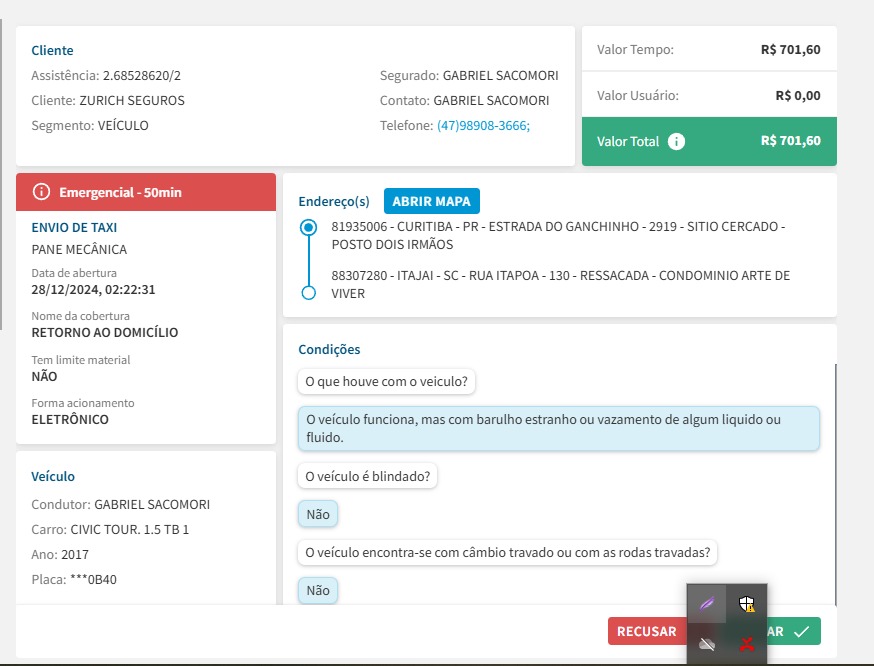
Task: Open the phone number (47)98908-3666 link
Action: (x=483, y=126)
